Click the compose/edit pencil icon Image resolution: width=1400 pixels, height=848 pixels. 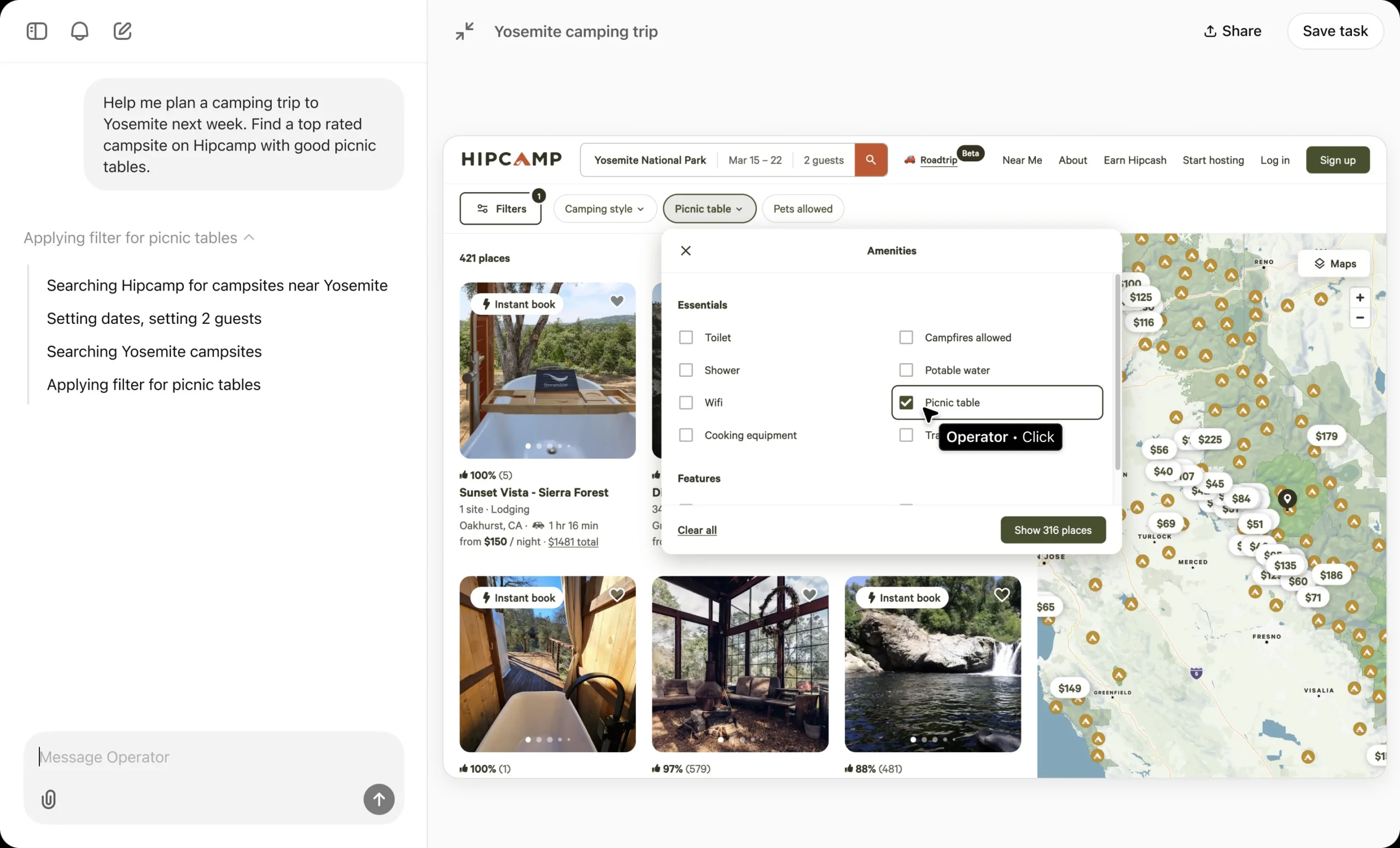click(x=123, y=30)
